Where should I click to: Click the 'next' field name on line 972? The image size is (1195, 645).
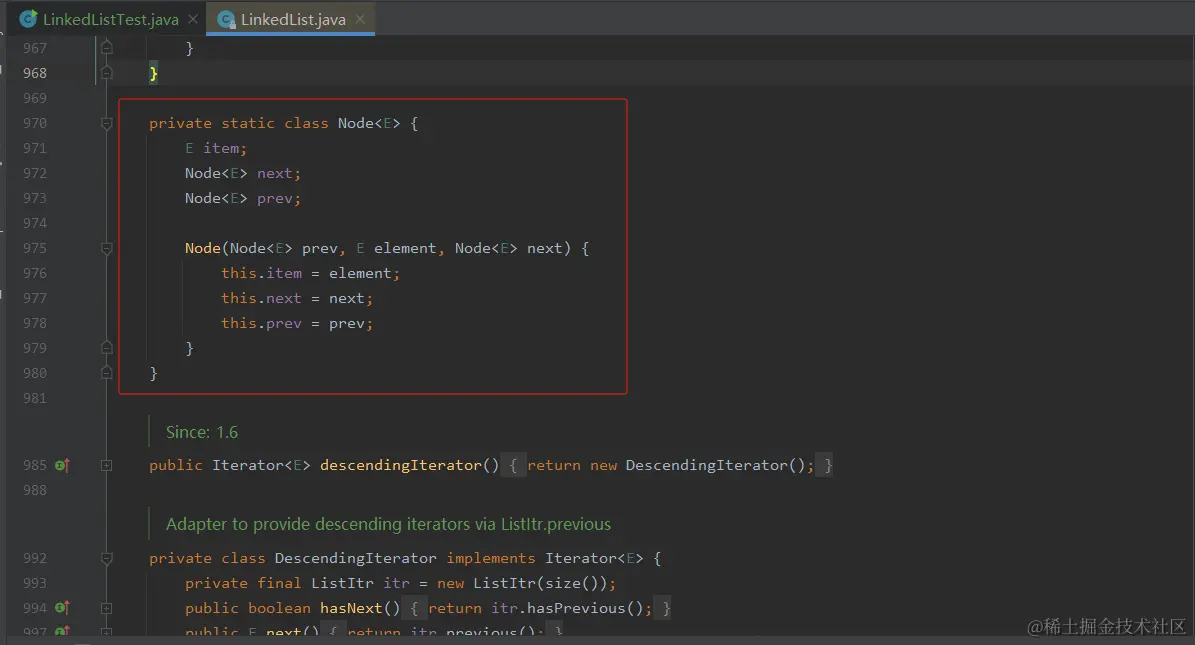(275, 174)
